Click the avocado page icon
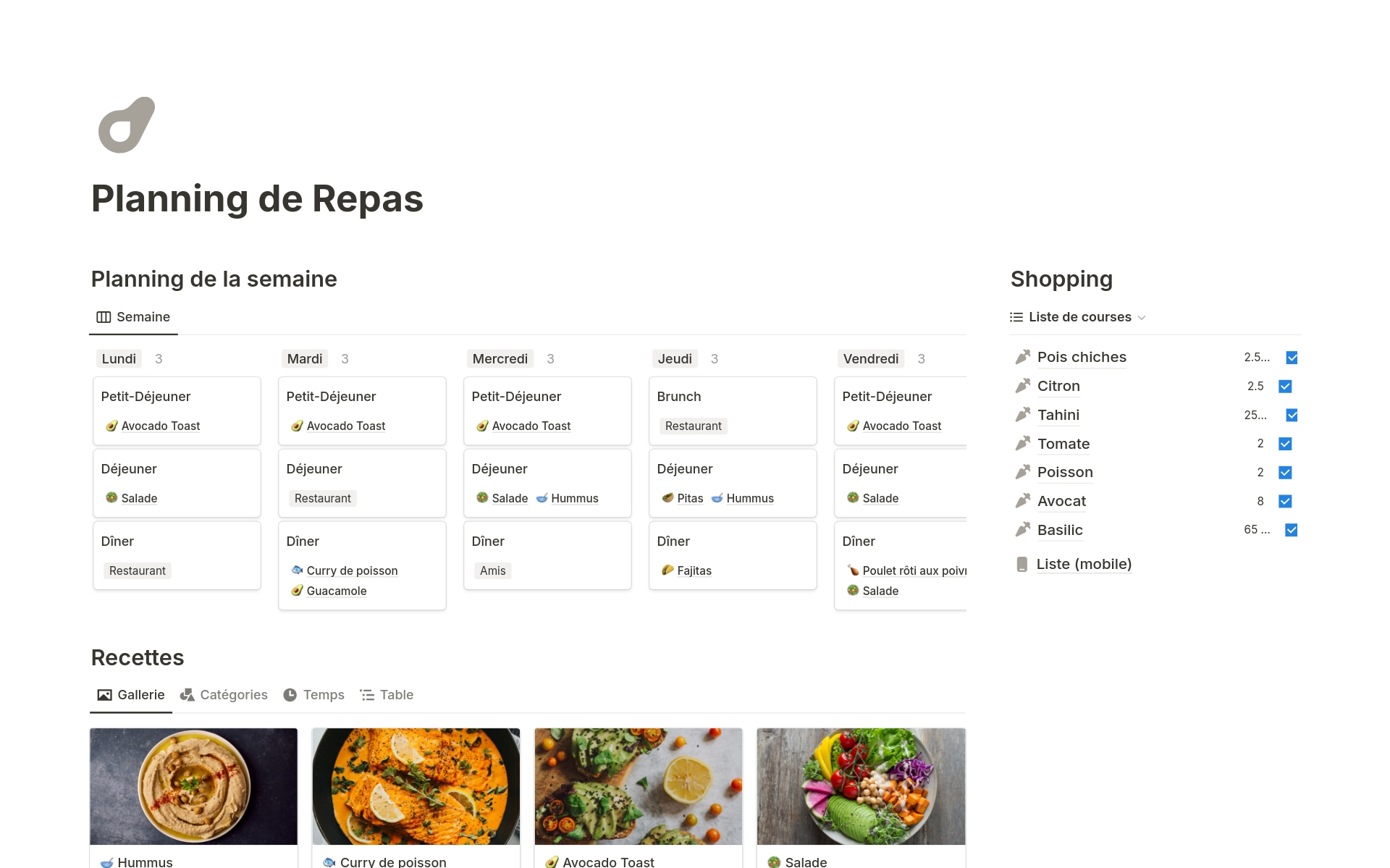Viewport: 1390px width, 868px height. click(x=127, y=125)
